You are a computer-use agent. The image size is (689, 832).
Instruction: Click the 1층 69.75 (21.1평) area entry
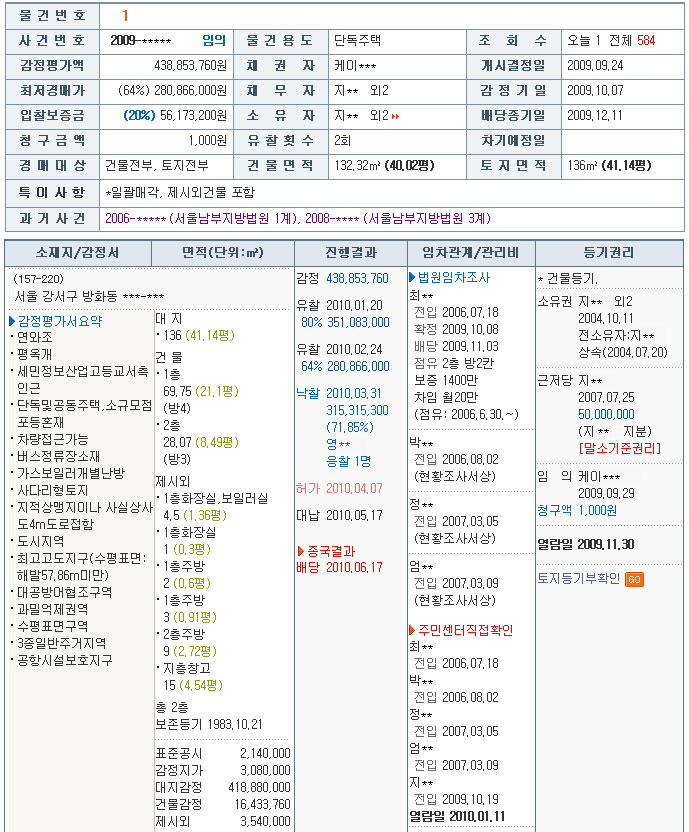pyautogui.click(x=199, y=383)
